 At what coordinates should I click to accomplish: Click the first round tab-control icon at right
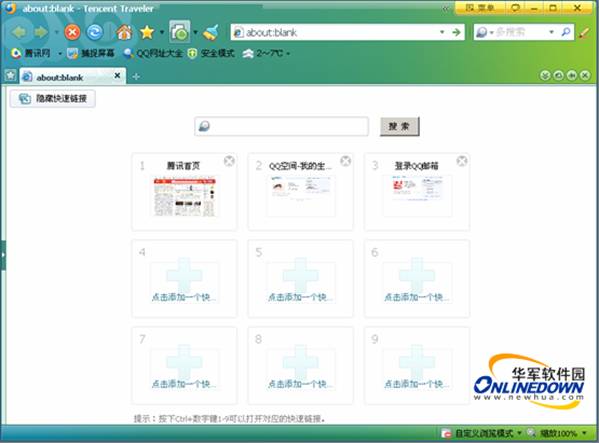click(x=545, y=76)
